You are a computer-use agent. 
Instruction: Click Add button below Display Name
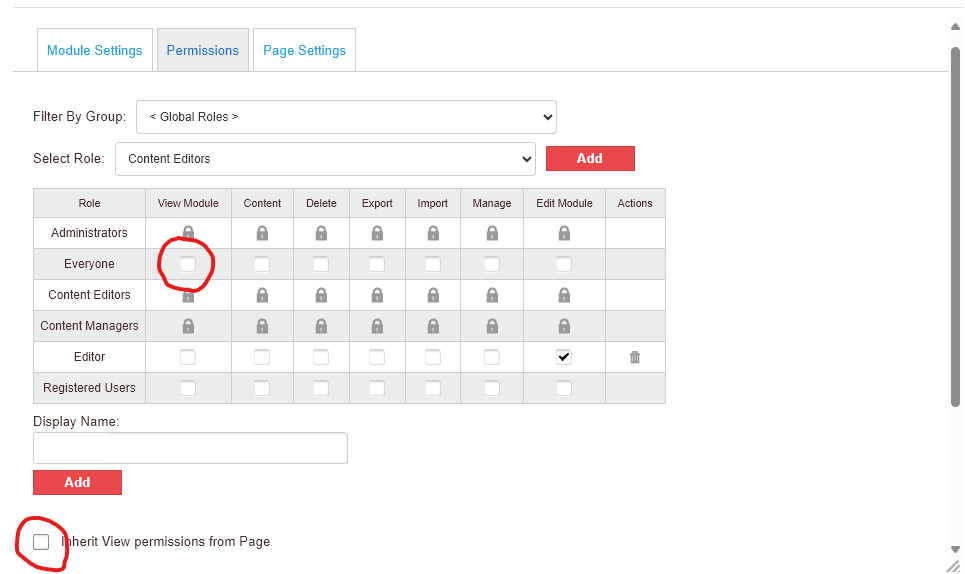click(77, 482)
